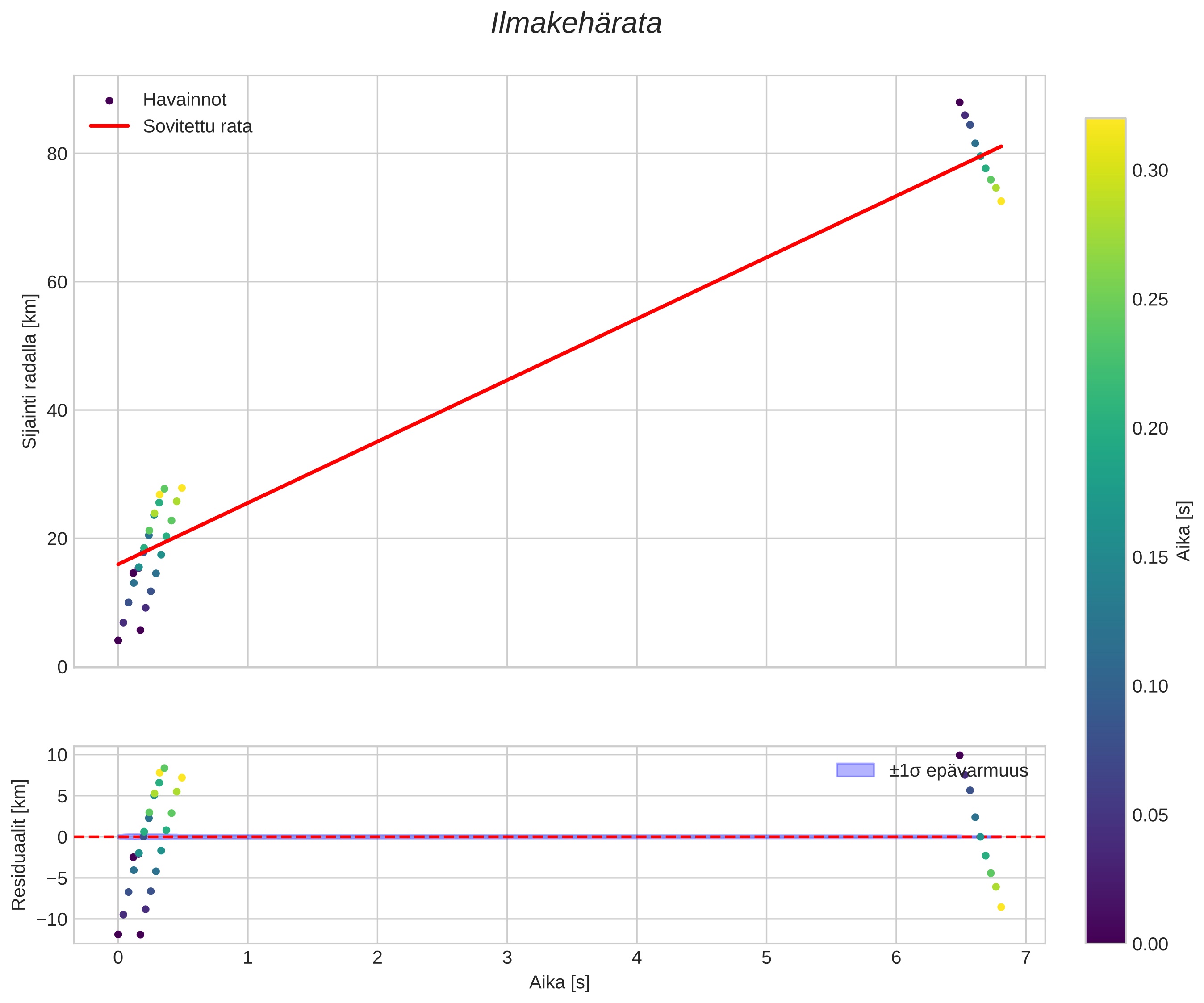Click the top residual point near 10 km
The width and height of the screenshot is (1204, 1003).
coord(959,755)
